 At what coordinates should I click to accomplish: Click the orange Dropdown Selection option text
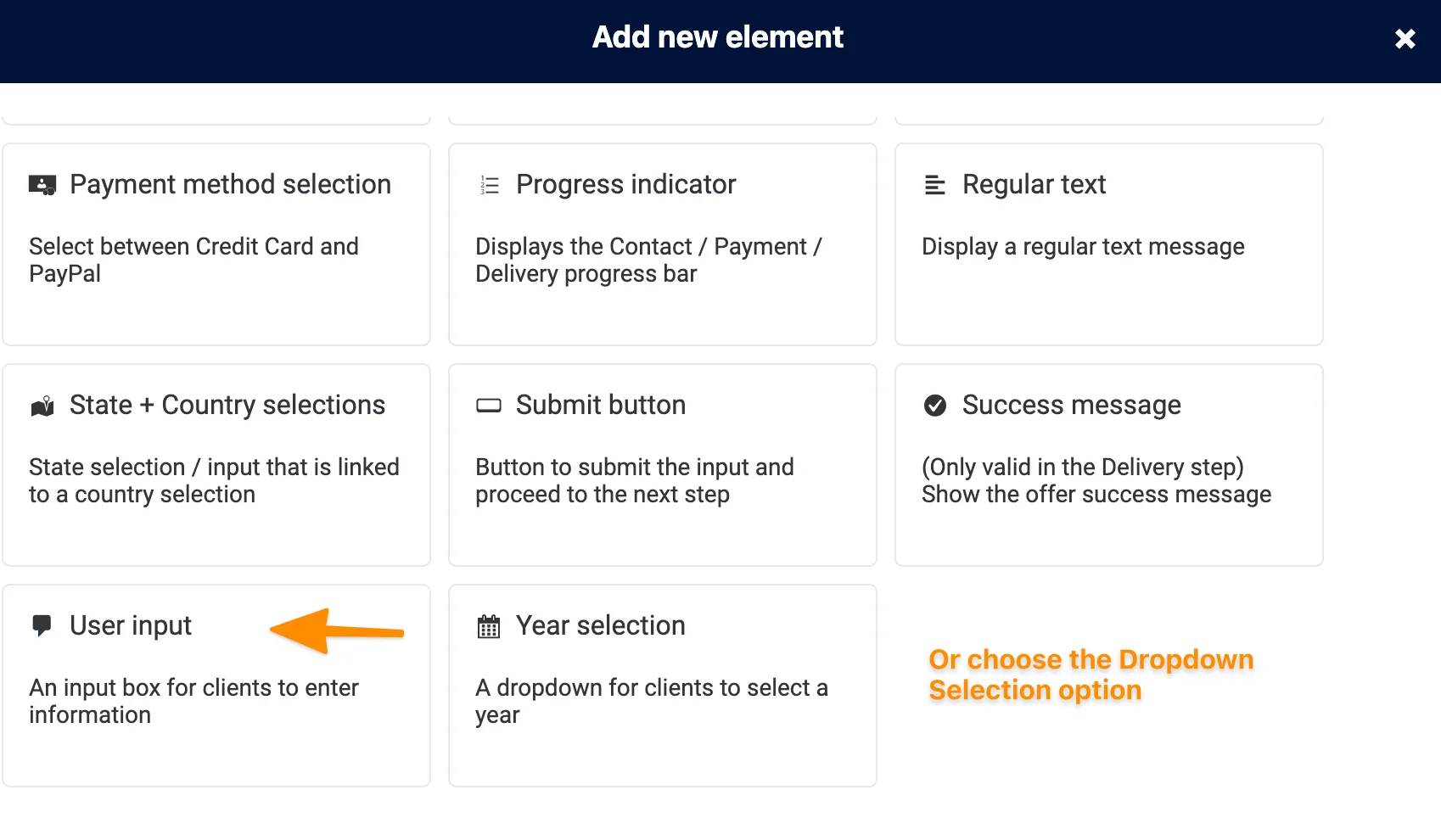click(1091, 675)
